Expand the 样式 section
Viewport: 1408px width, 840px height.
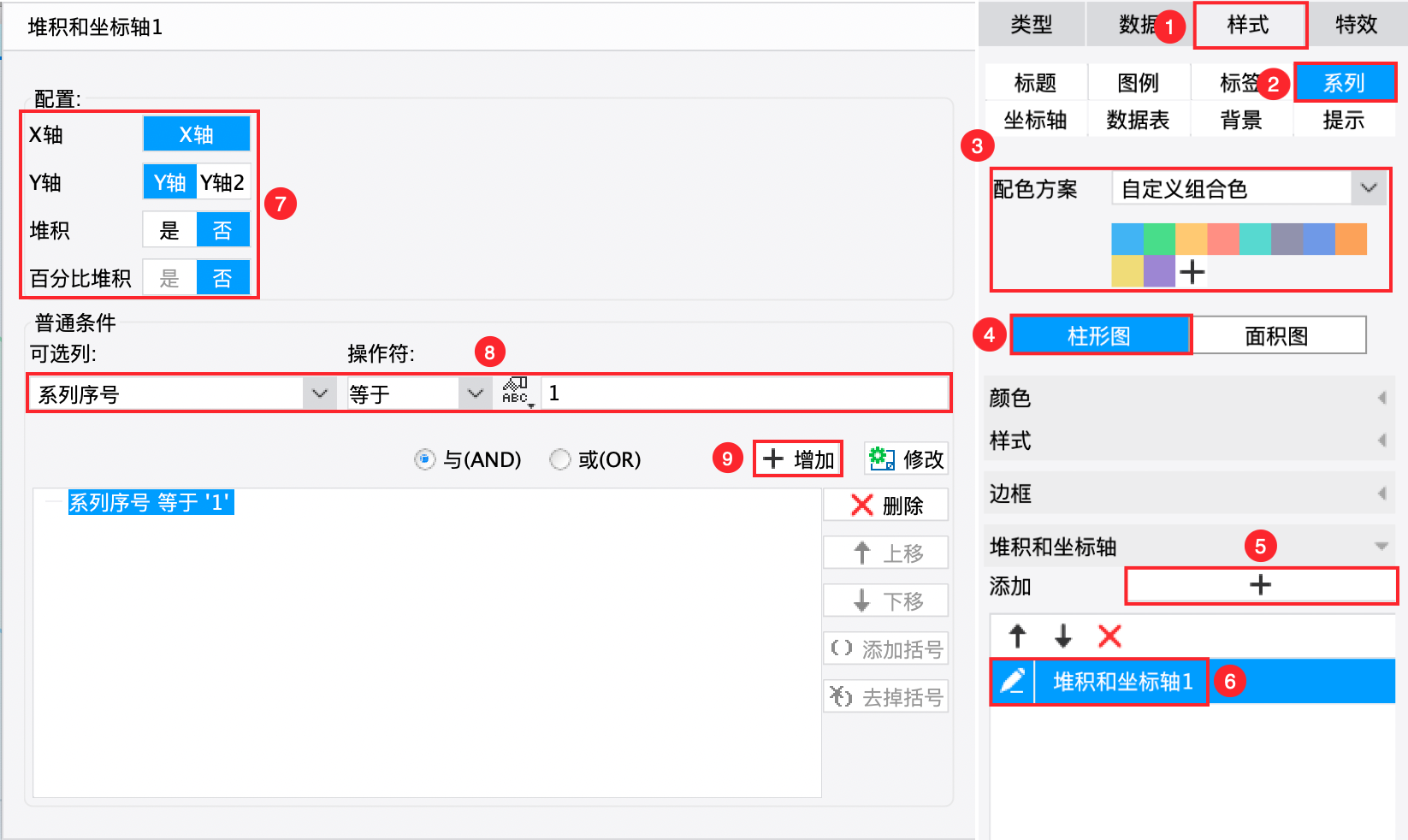coord(1189,441)
